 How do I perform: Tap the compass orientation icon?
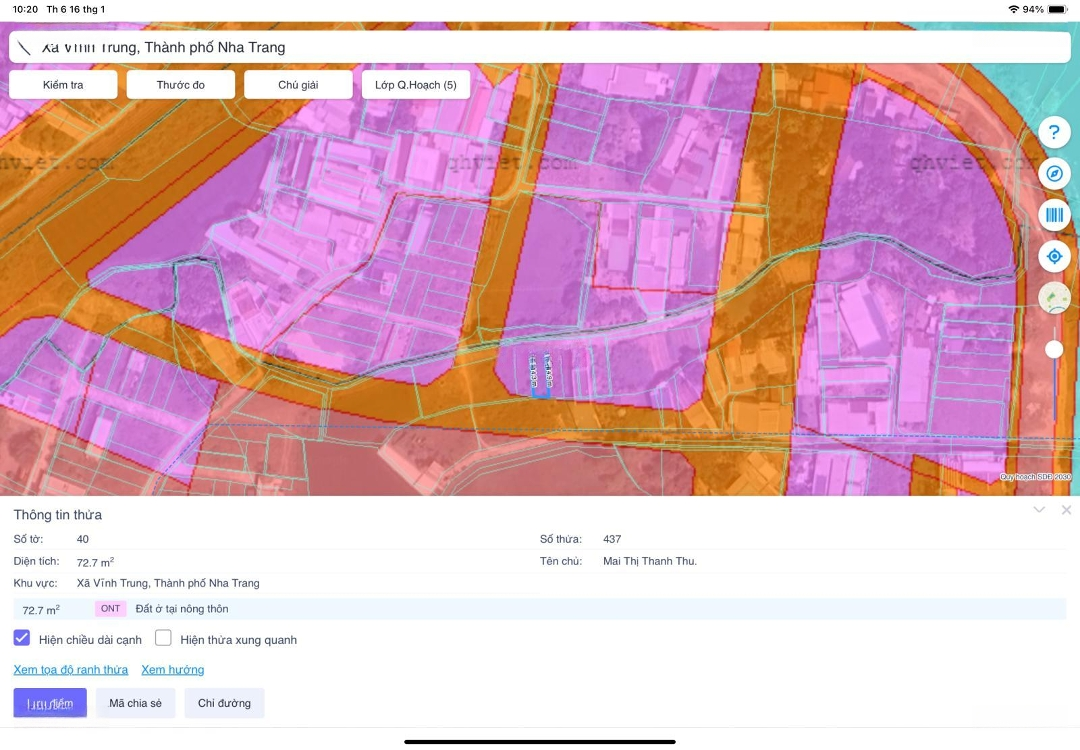click(1054, 174)
